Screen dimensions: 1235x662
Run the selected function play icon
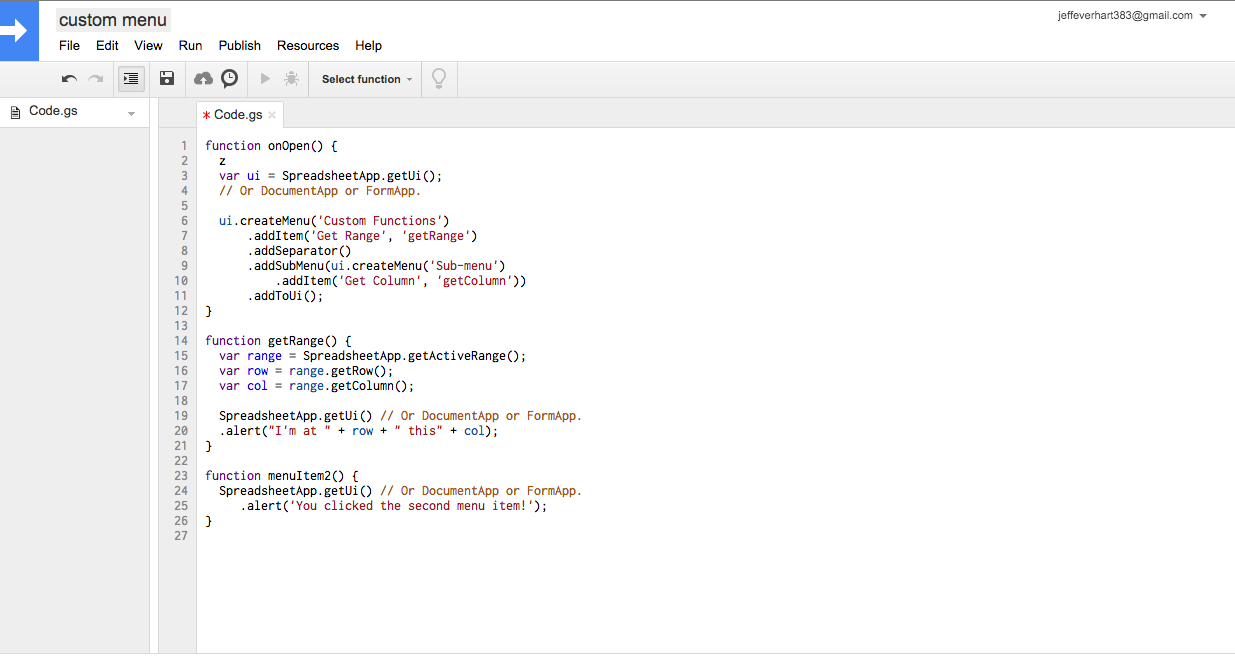[265, 79]
